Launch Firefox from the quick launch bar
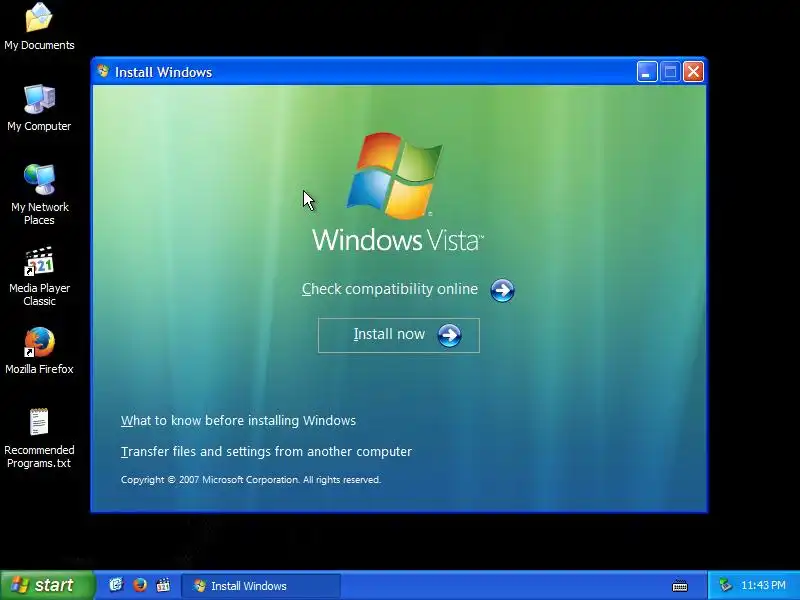Viewport: 800px width, 600px height. (x=139, y=585)
